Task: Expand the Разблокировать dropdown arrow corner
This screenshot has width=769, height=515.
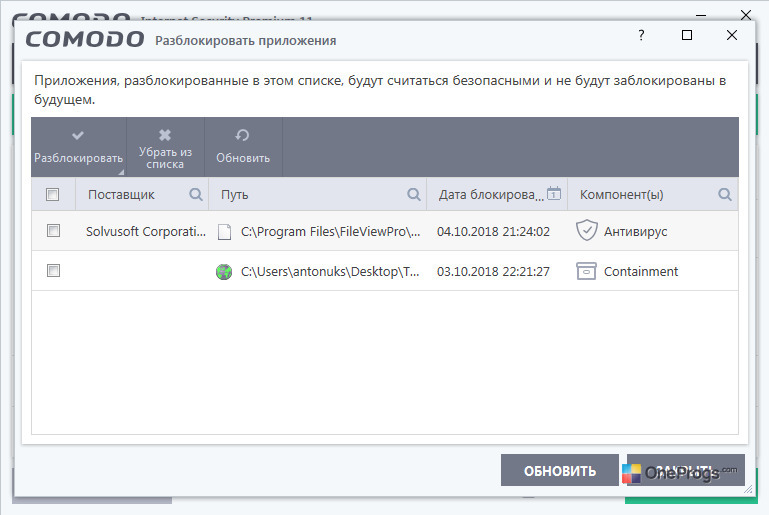Action: pos(121,172)
